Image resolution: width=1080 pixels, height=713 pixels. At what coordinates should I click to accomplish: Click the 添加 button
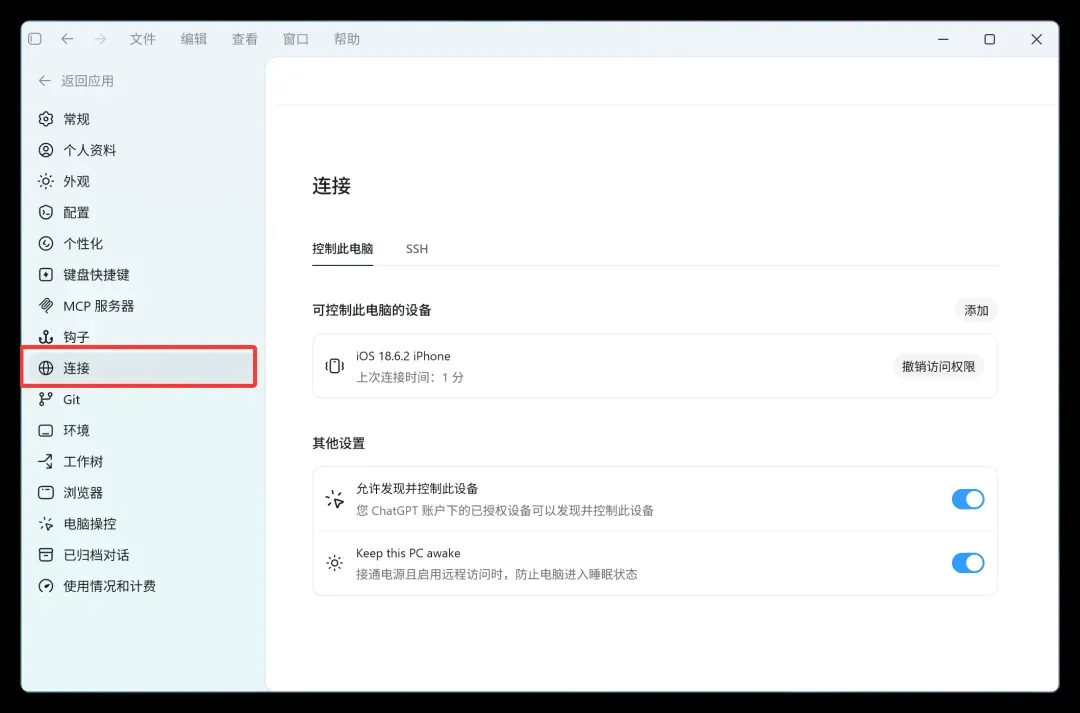coord(976,311)
